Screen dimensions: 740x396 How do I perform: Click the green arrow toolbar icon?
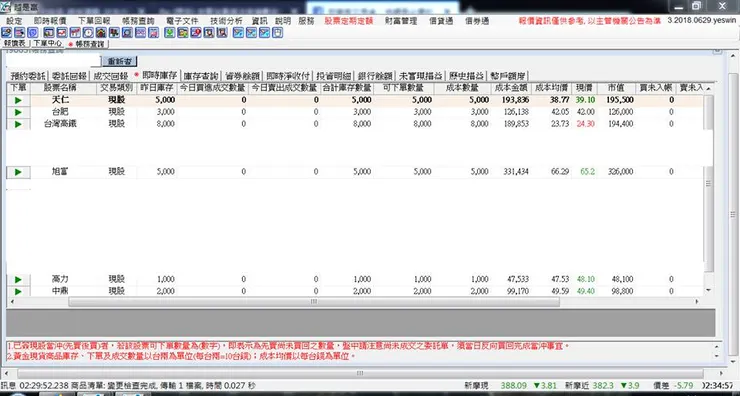tap(169, 33)
